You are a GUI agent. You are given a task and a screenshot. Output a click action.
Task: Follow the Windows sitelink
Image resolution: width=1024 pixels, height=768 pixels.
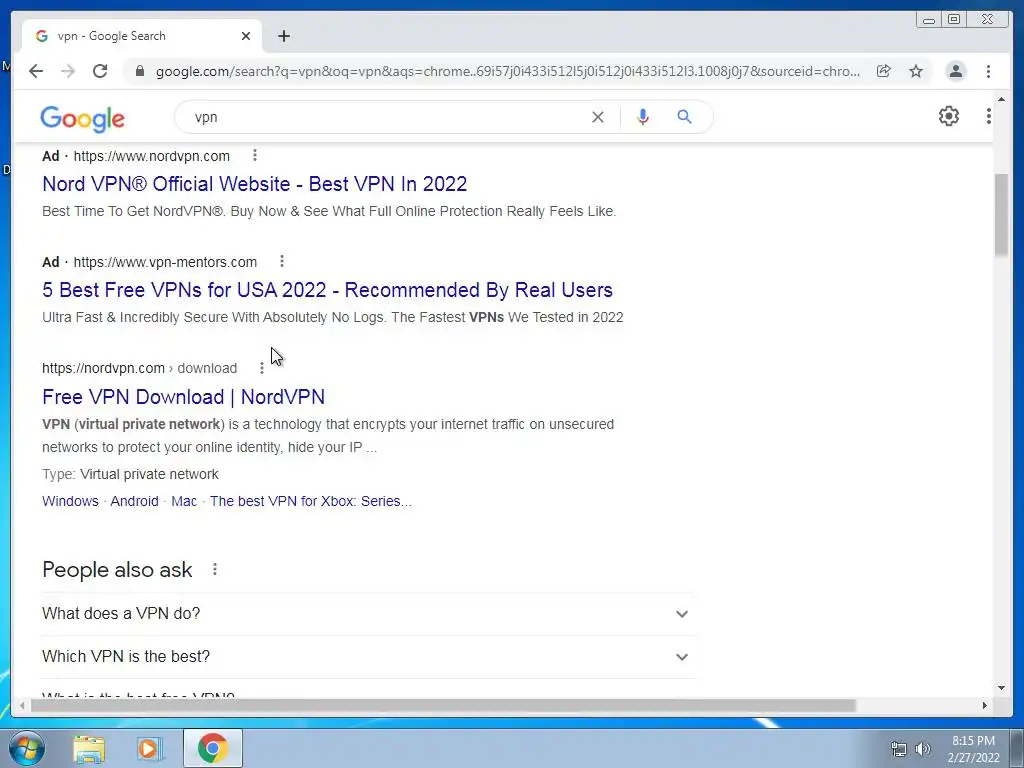[70, 501]
